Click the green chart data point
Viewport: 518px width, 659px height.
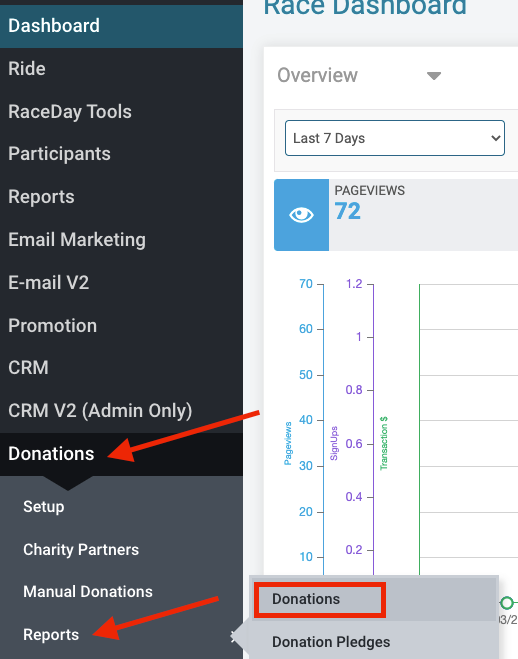(507, 603)
